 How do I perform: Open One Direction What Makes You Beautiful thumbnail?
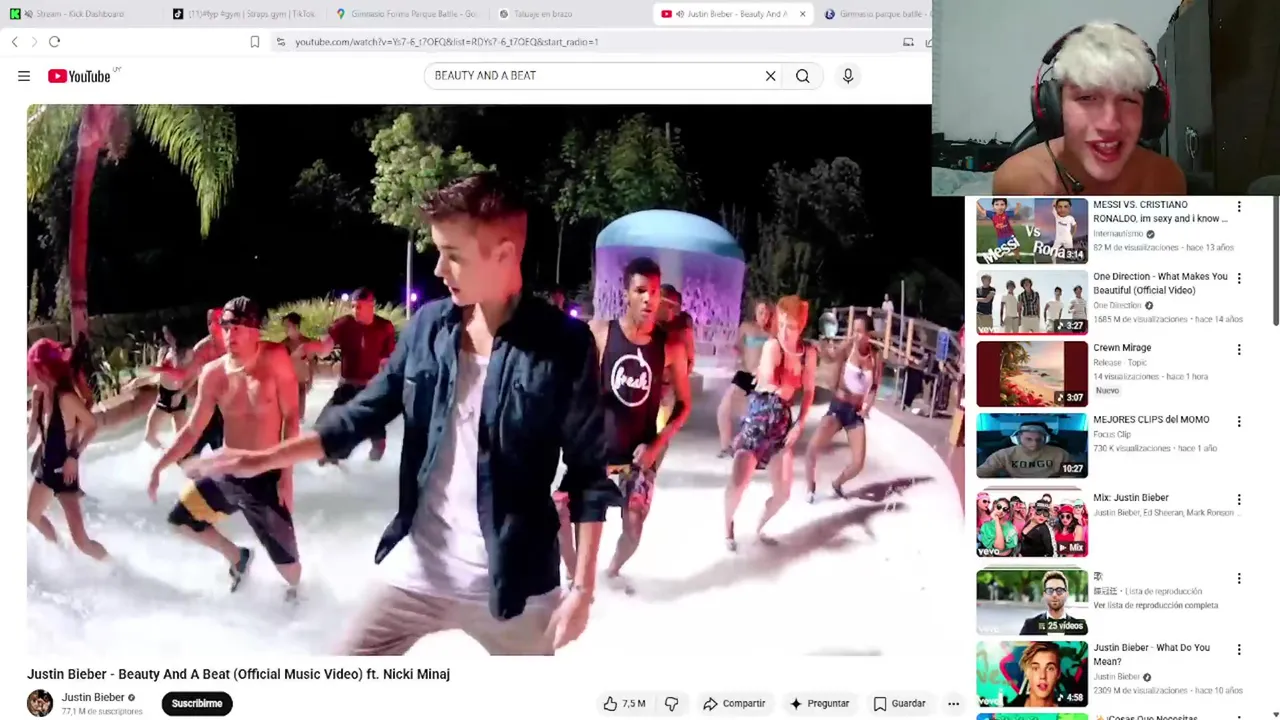(1032, 303)
